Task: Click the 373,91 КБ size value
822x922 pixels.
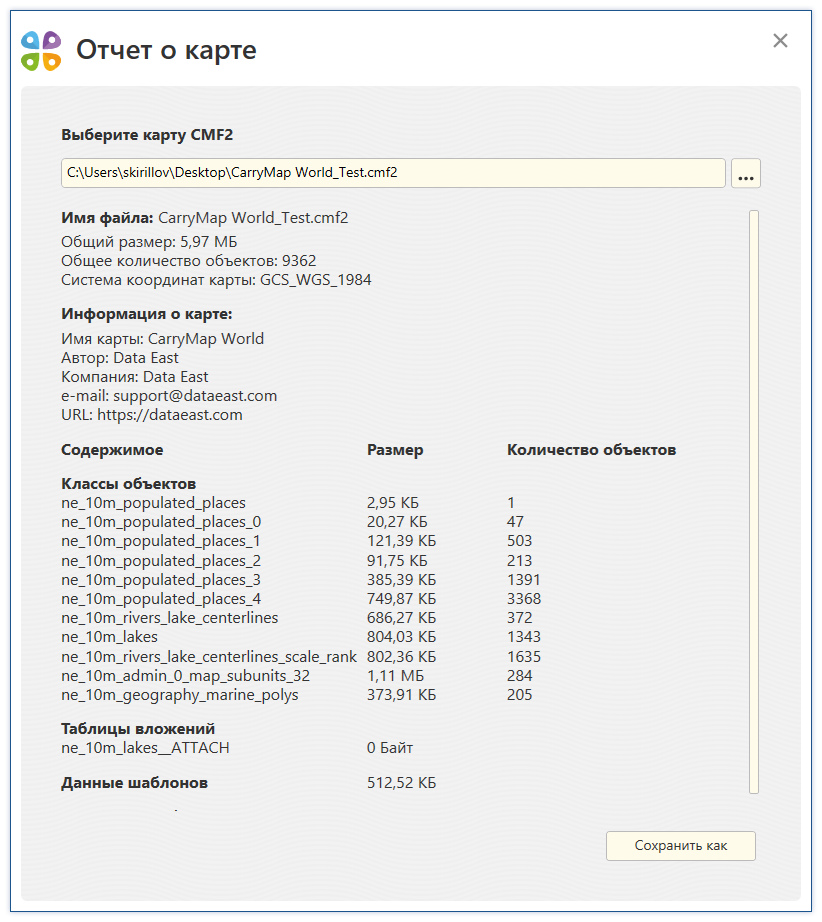Action: click(x=402, y=695)
